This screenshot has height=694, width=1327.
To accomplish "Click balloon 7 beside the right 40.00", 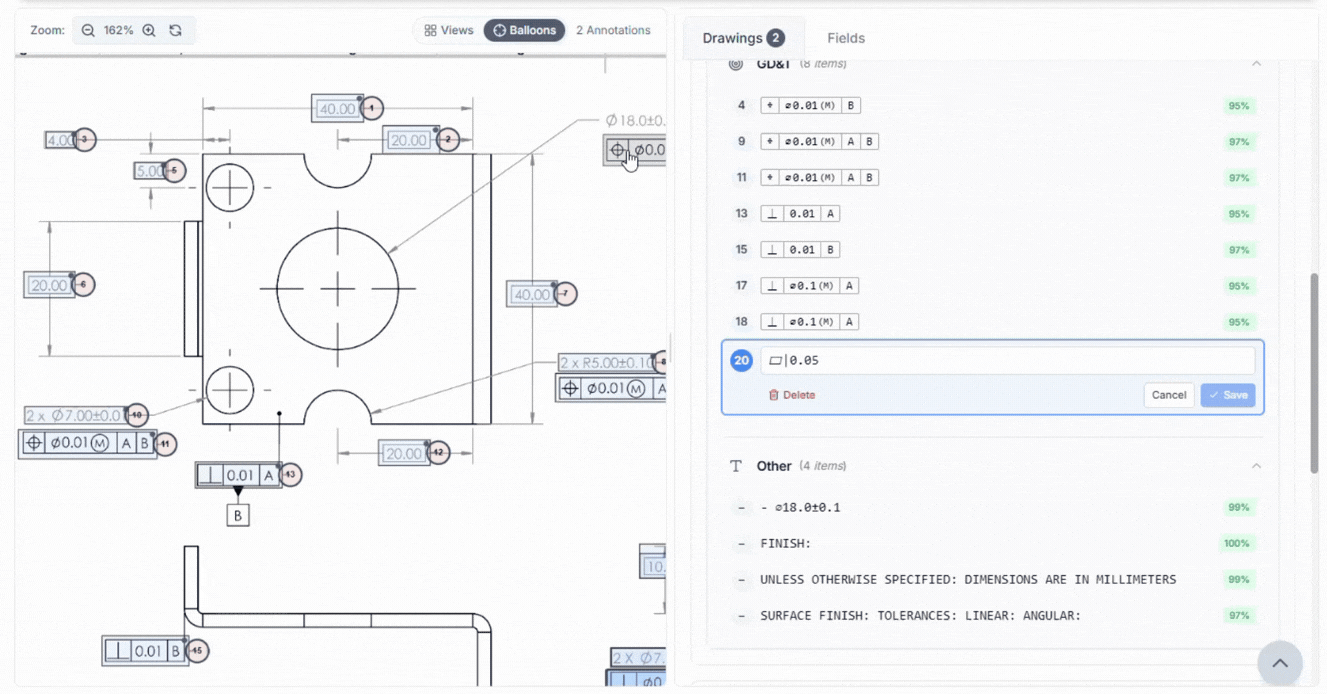I will (566, 294).
